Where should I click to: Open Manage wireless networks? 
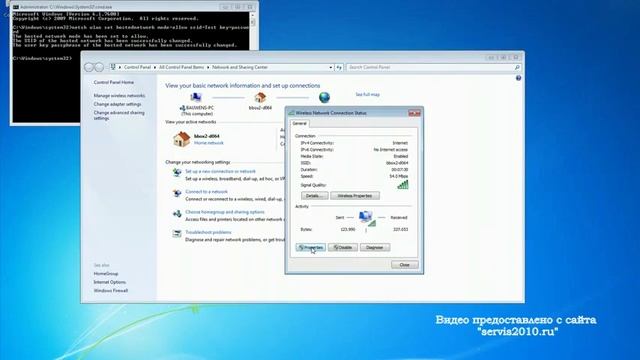119,96
